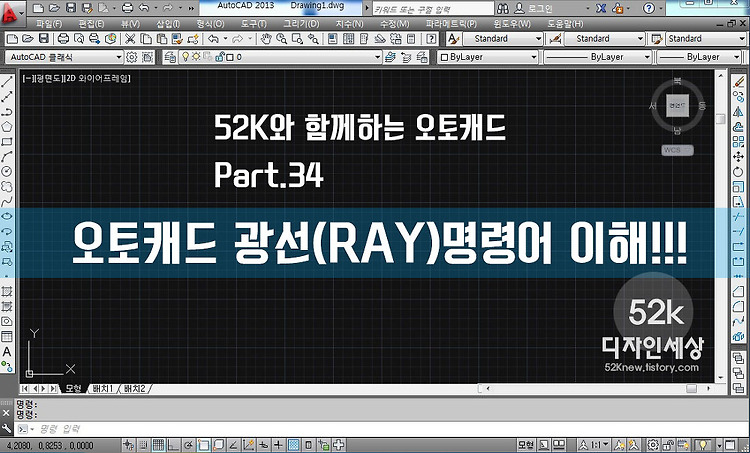Open the ByLayer color control swatch dropdown
This screenshot has height=453, width=750.
pos(488,57)
